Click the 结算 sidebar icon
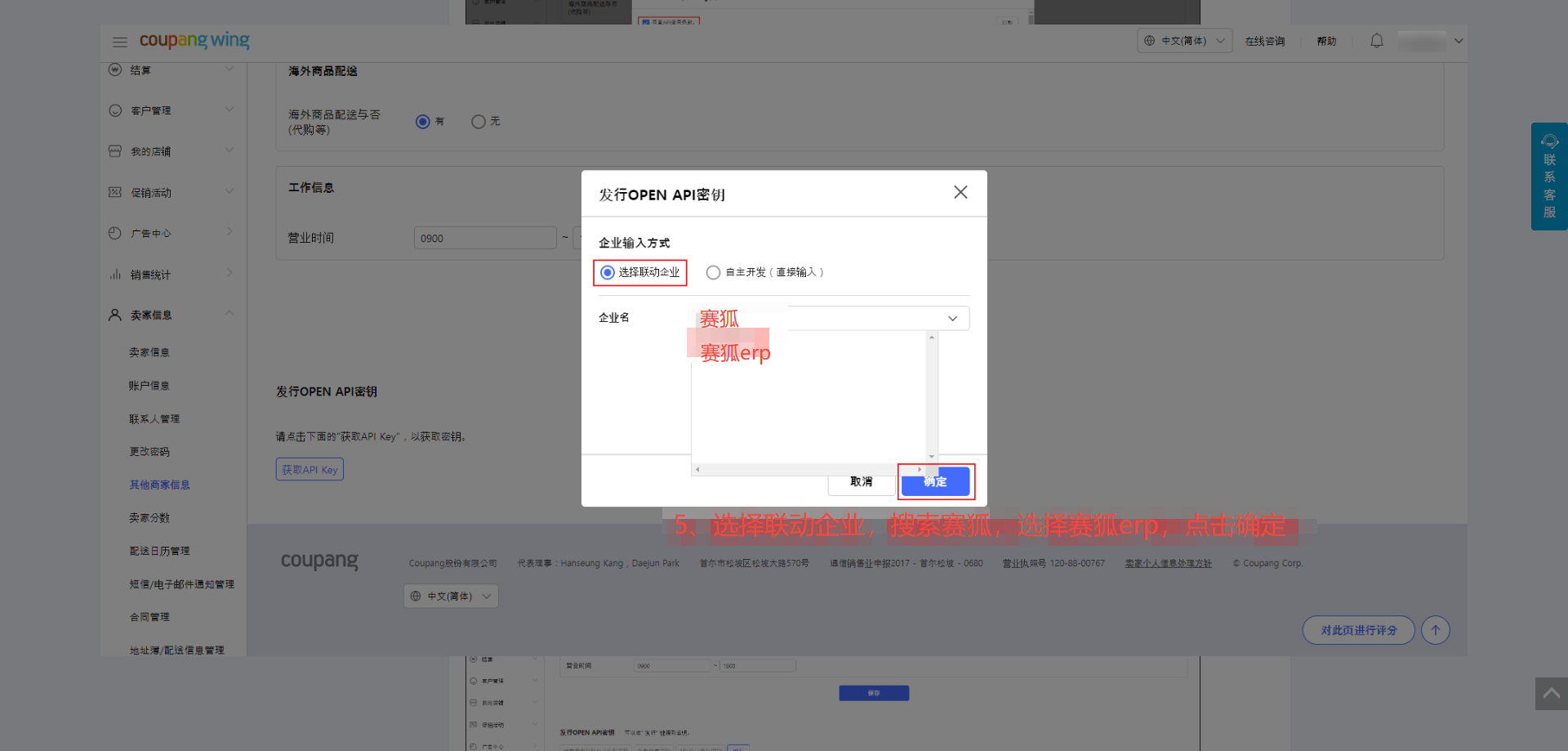Viewport: 1568px width, 751px height. [x=115, y=69]
